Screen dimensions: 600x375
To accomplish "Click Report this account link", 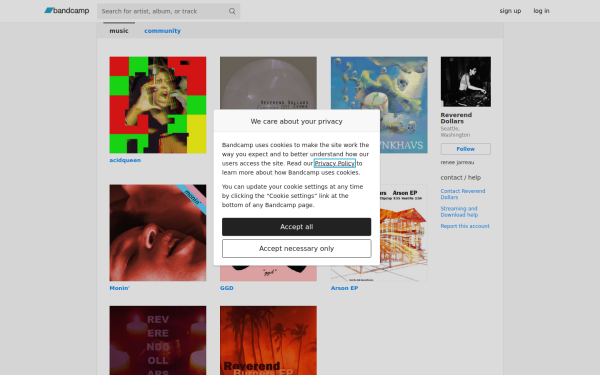I will (465, 226).
